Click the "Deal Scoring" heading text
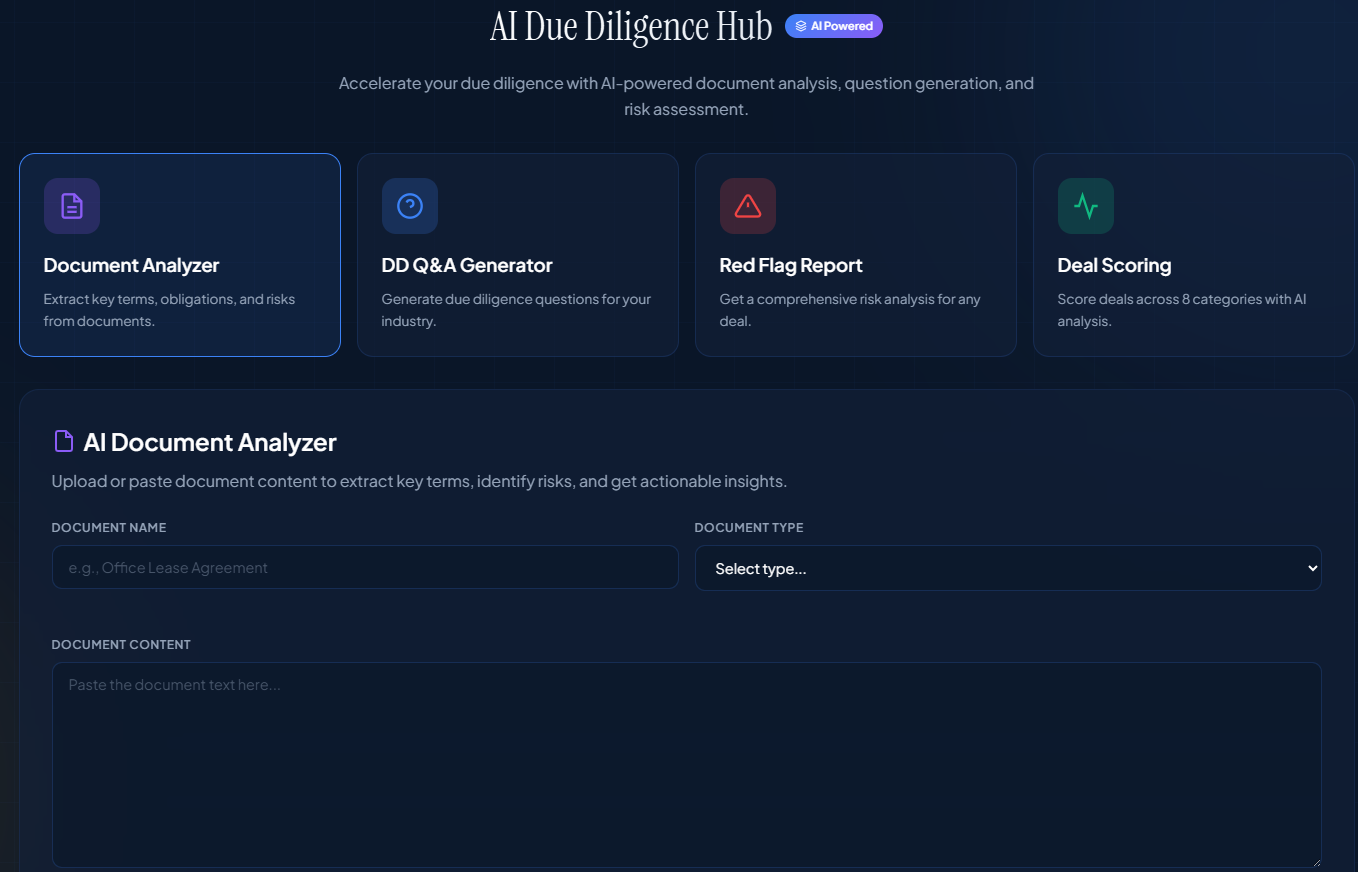Image resolution: width=1358 pixels, height=872 pixels. (1114, 265)
